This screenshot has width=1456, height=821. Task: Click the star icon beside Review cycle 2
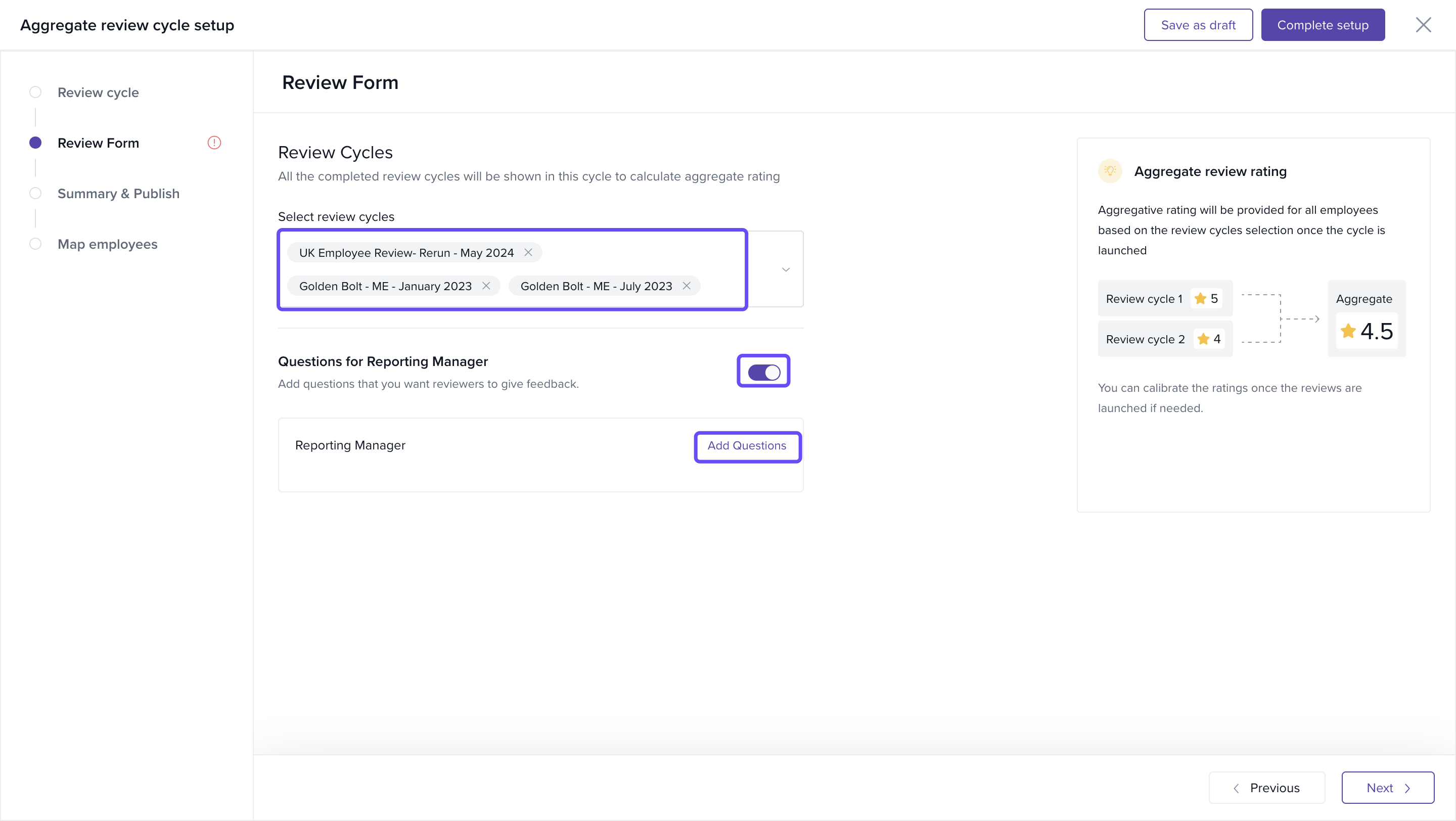pos(1203,339)
